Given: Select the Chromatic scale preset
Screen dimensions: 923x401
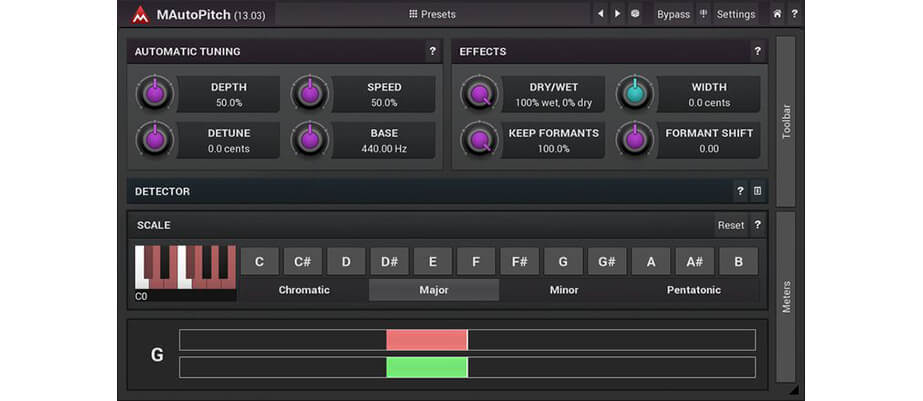Looking at the screenshot, I should [304, 290].
